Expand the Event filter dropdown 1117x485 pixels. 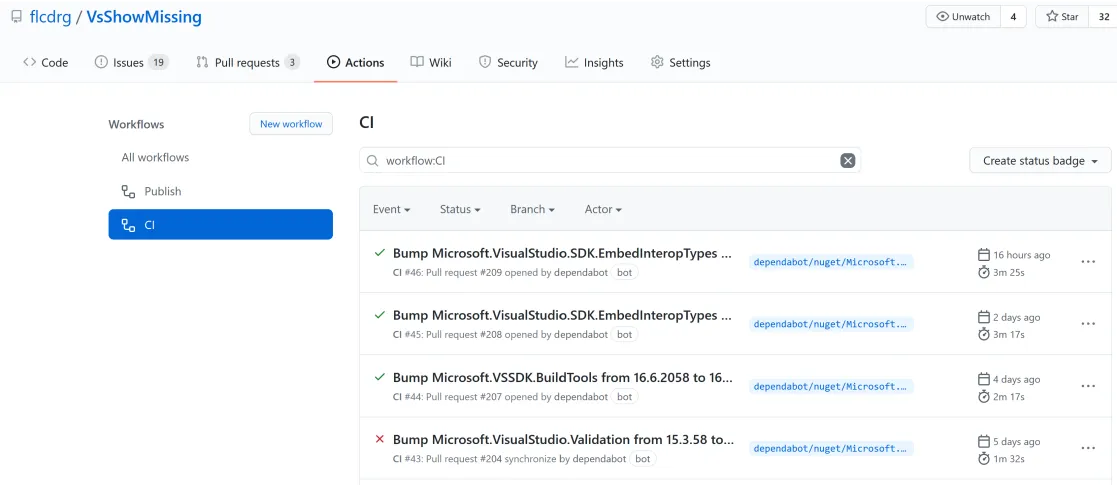tap(392, 209)
